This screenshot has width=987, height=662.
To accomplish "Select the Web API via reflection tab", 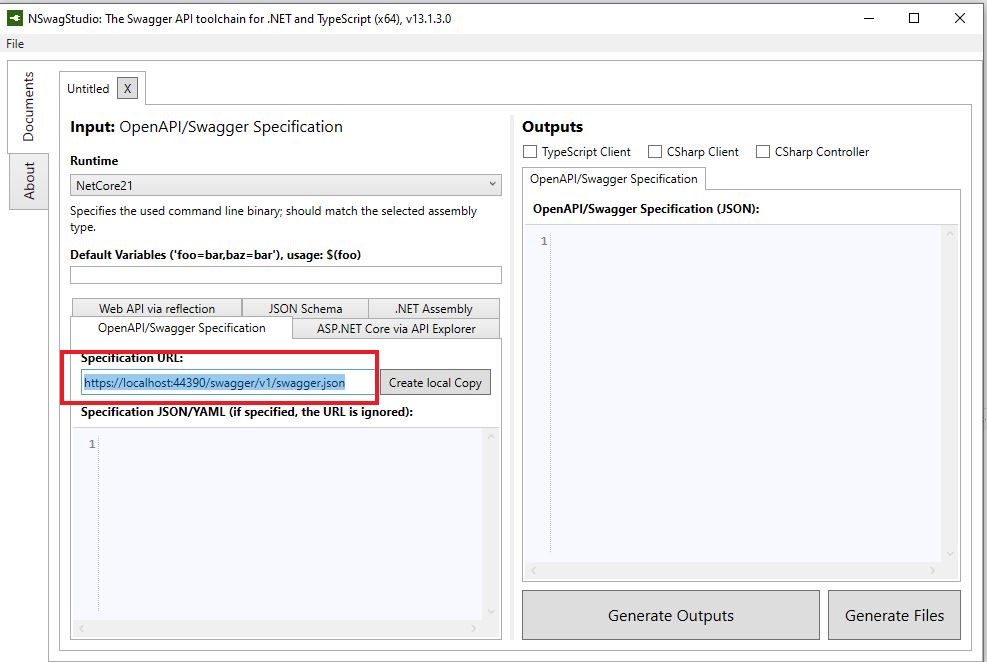I will (x=155, y=308).
